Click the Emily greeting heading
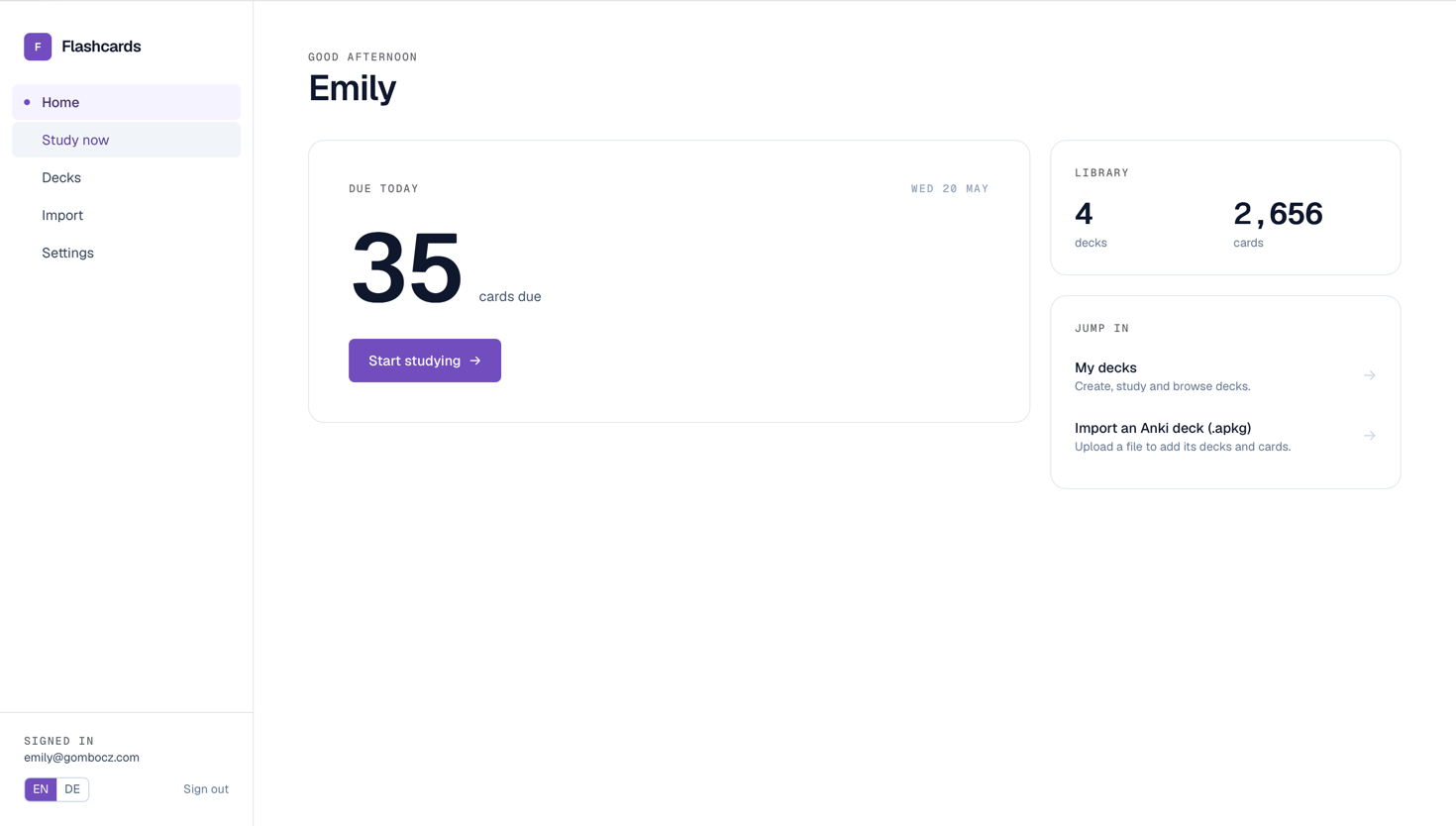 click(352, 88)
